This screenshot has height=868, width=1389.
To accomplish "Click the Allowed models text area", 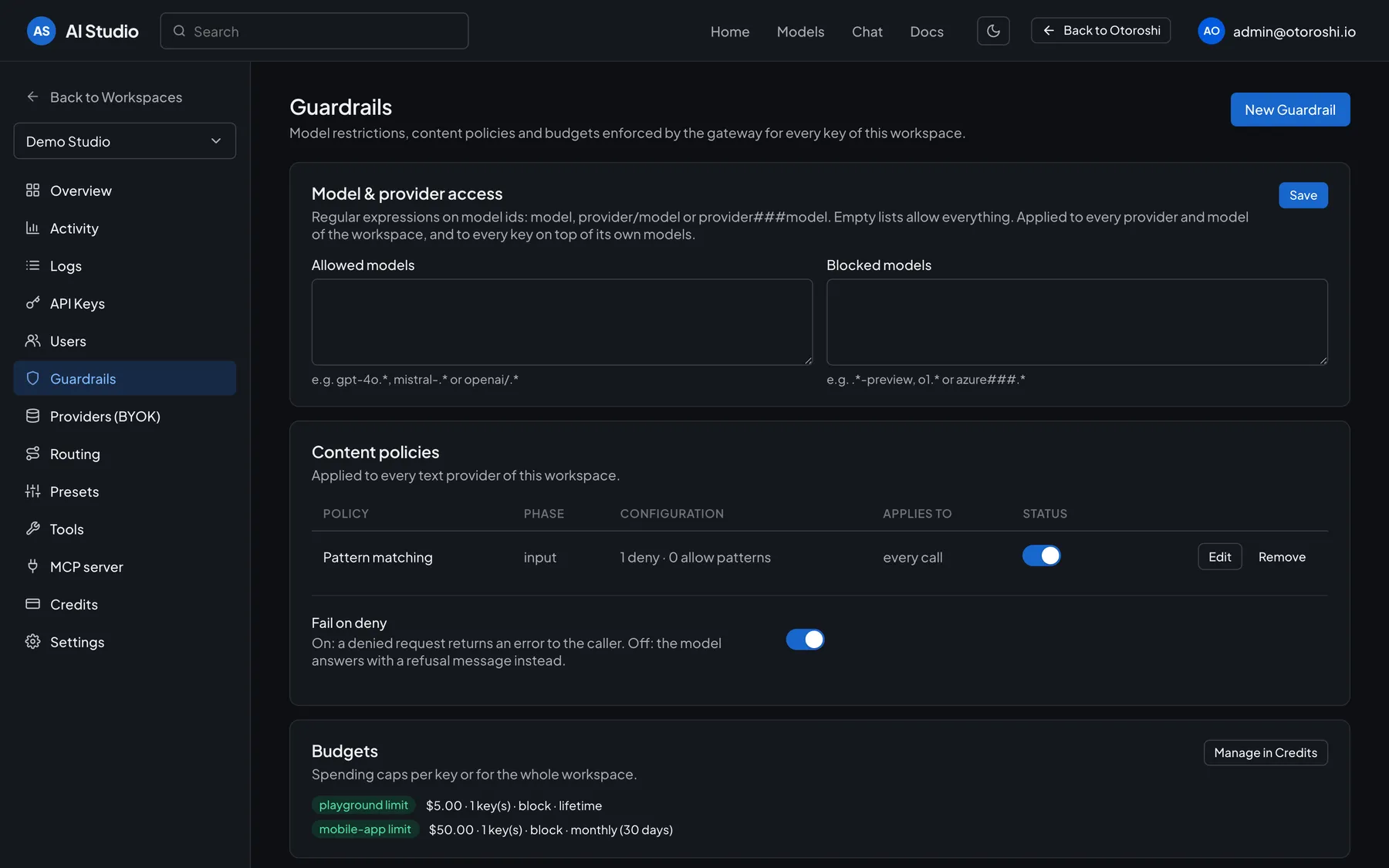I will coord(562,322).
